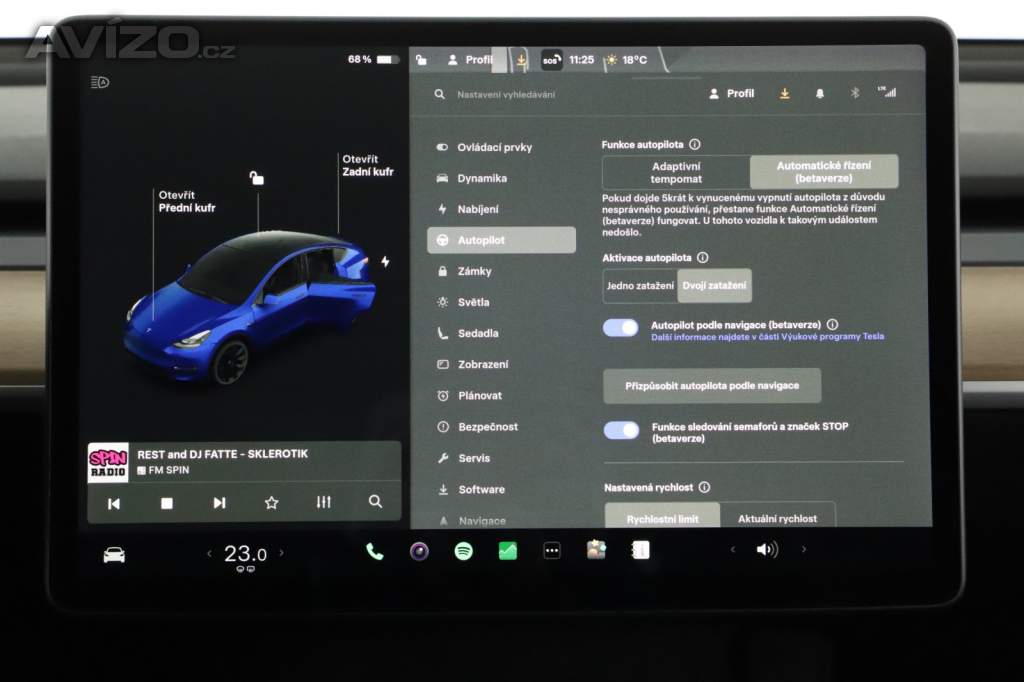Open Profil dropdown in settings header

732,93
